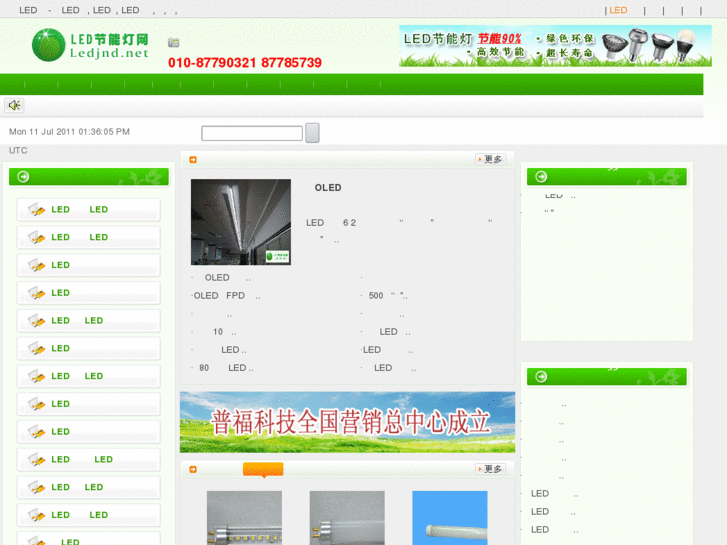The height and width of the screenshot is (545, 727).
Task: Click the pencil icon in the third sidebar category row
Action: (36, 265)
